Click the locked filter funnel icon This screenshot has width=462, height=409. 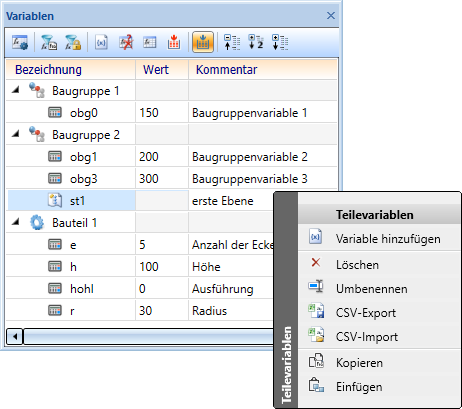pos(73,42)
